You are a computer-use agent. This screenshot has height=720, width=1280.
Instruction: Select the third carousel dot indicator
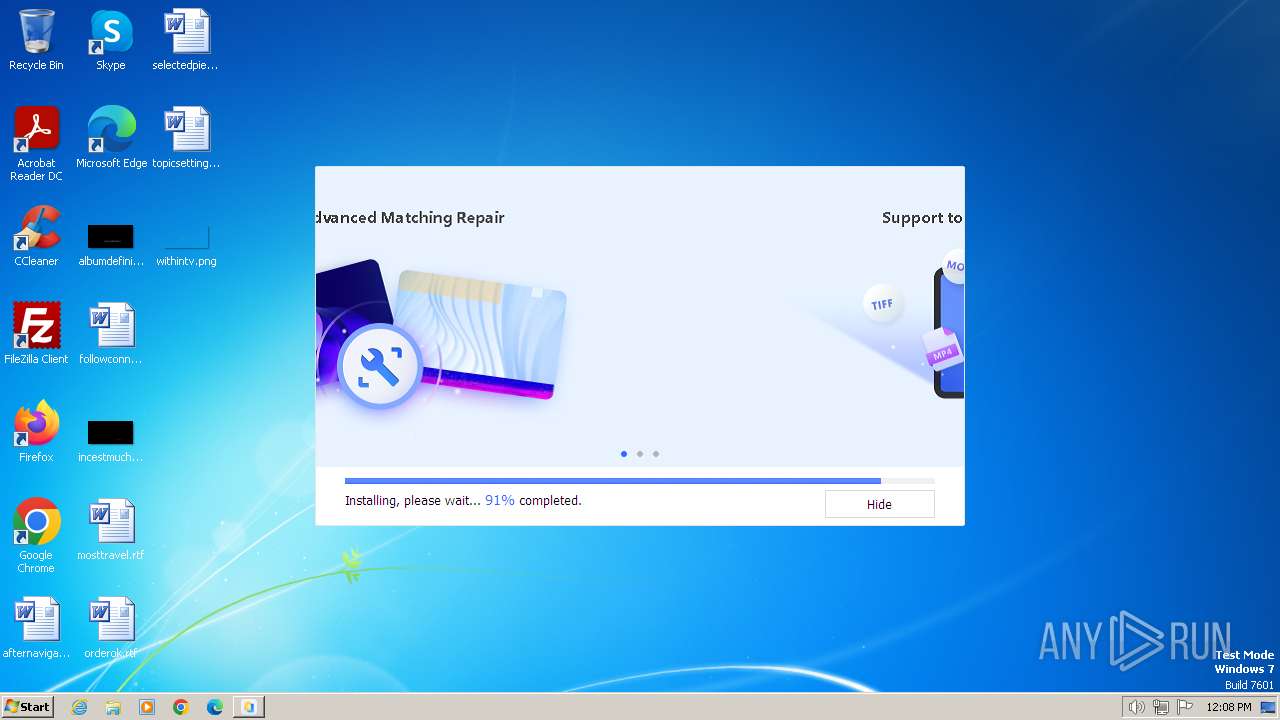tap(656, 454)
